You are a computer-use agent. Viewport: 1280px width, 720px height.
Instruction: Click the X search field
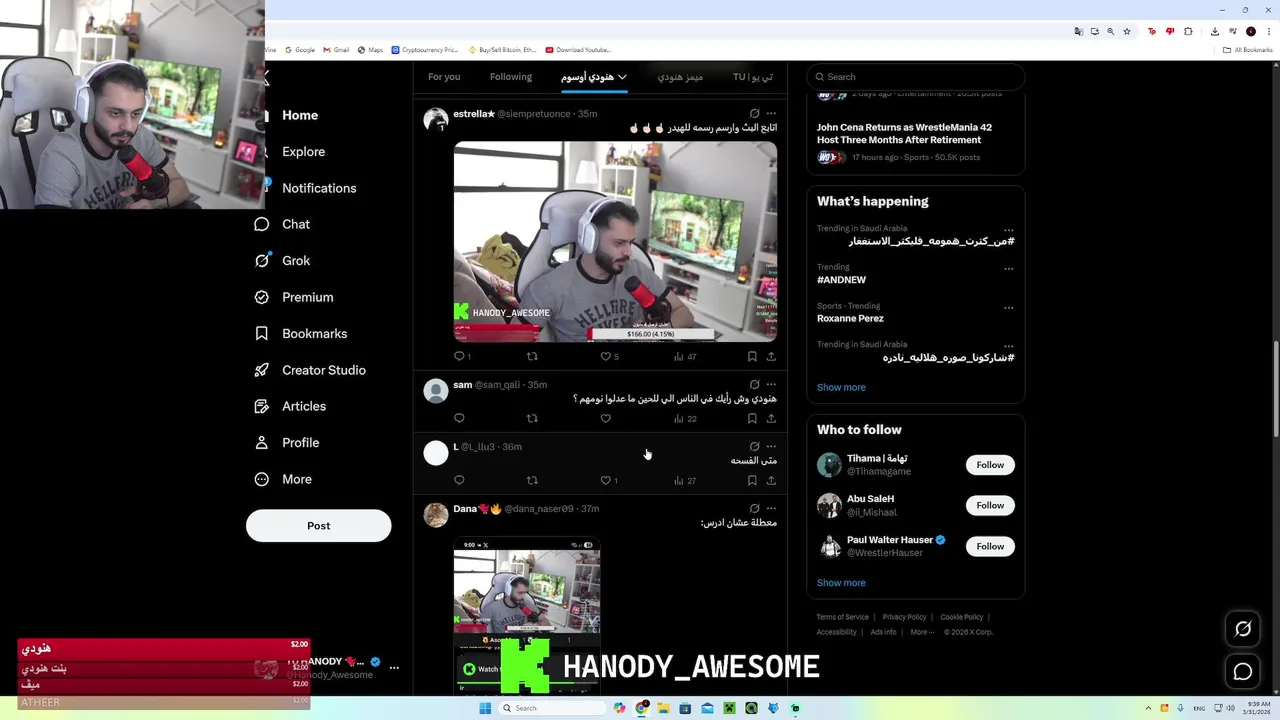pyautogui.click(x=916, y=77)
